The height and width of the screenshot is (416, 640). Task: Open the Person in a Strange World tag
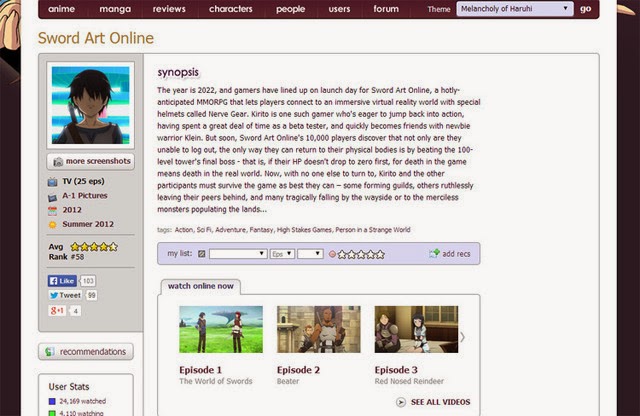[373, 230]
